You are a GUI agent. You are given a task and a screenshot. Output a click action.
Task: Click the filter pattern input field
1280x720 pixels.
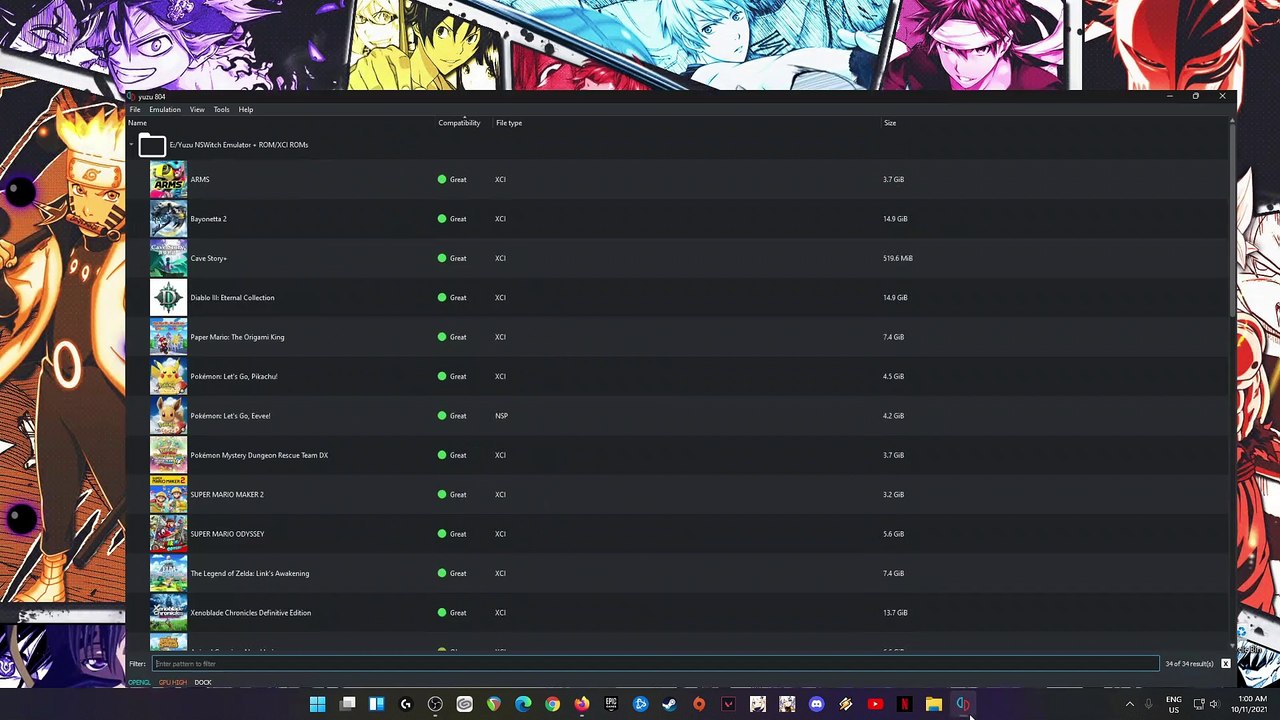656,664
